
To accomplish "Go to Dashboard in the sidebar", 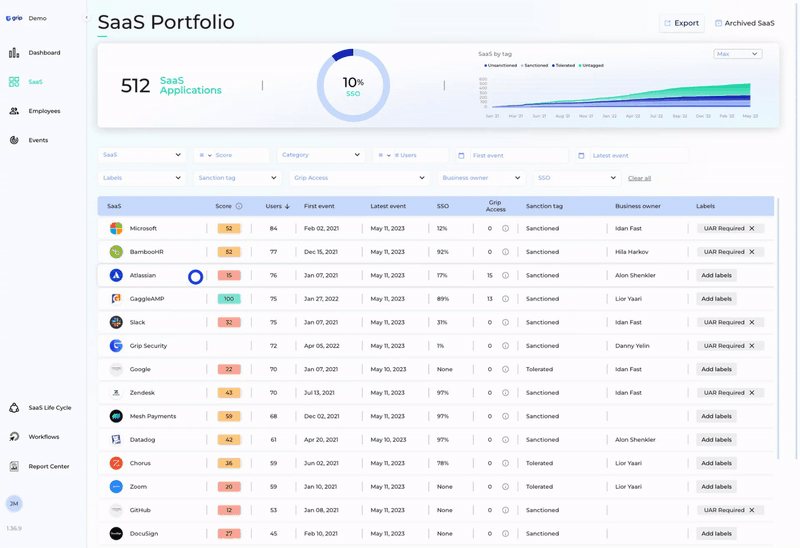I will coord(44,53).
